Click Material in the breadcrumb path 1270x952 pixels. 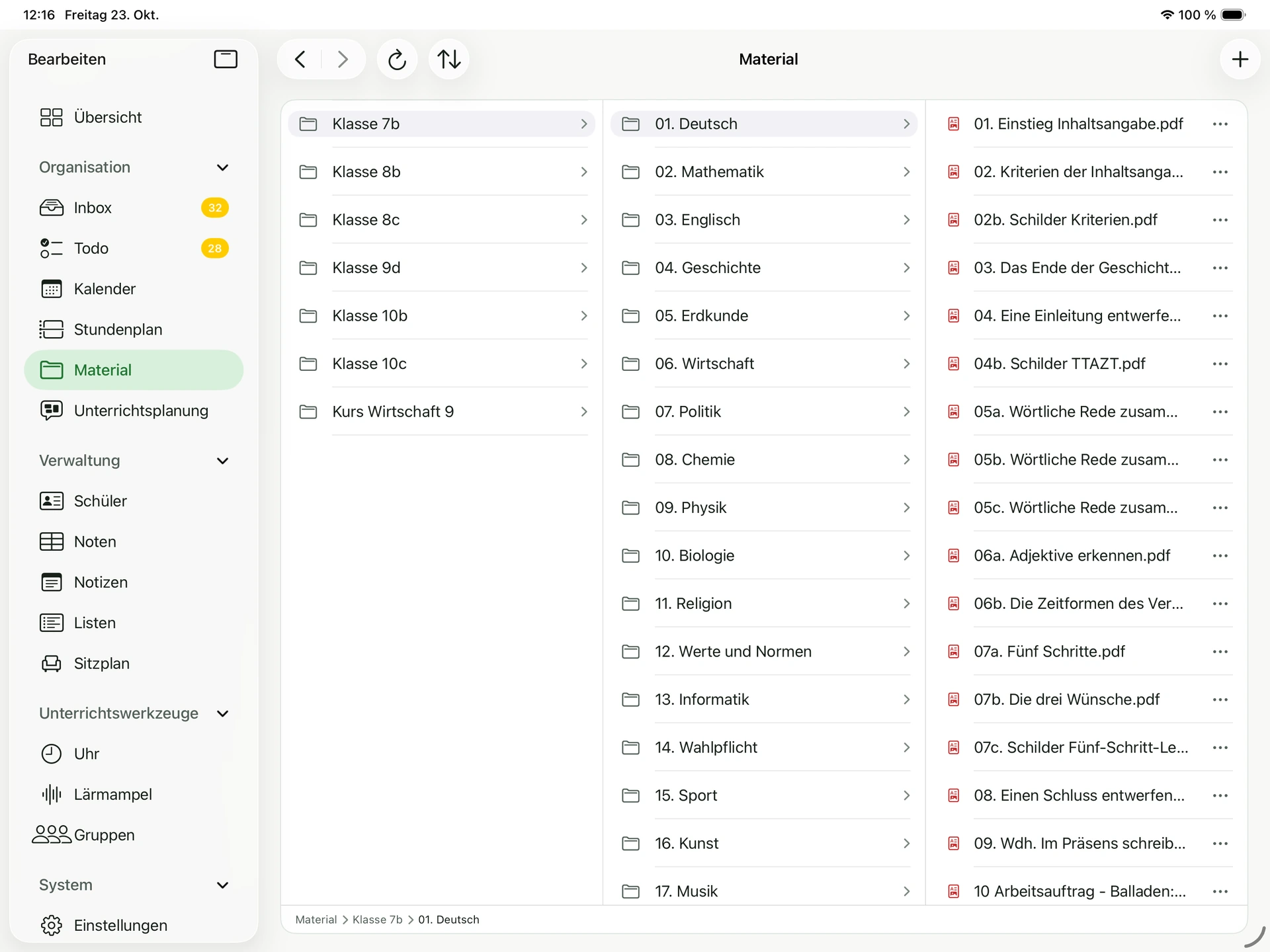[x=316, y=920]
